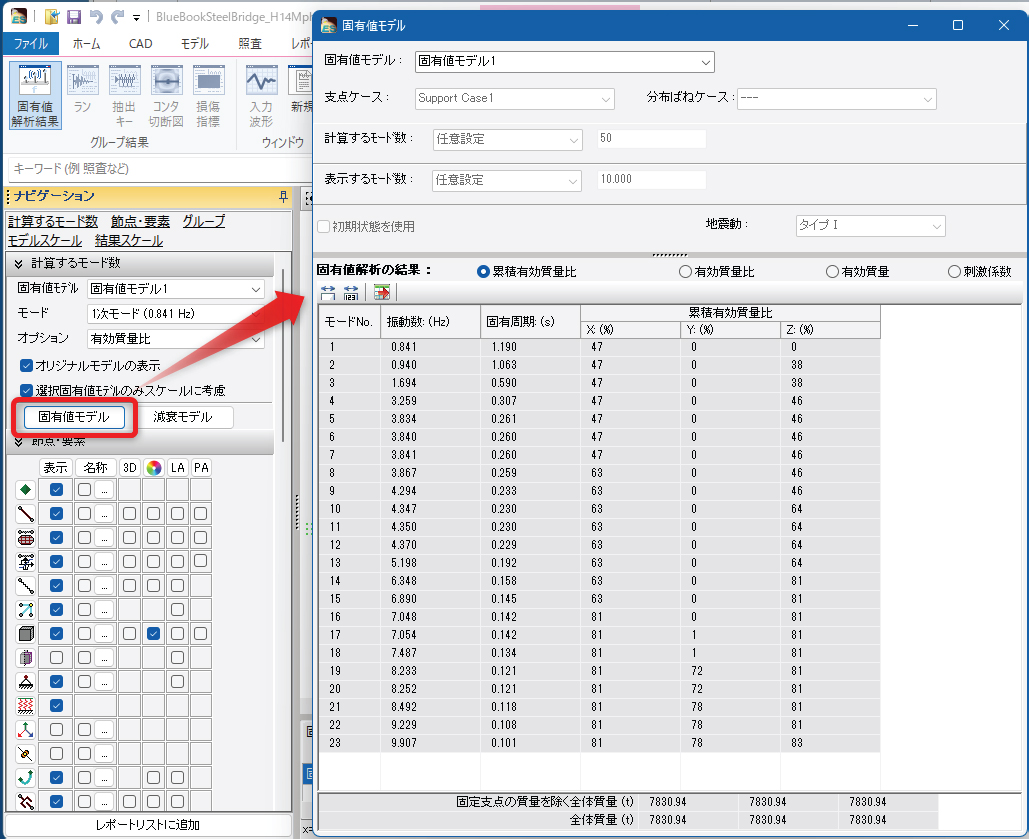Click the triangle support icon
The image size is (1029, 839).
tap(26, 681)
